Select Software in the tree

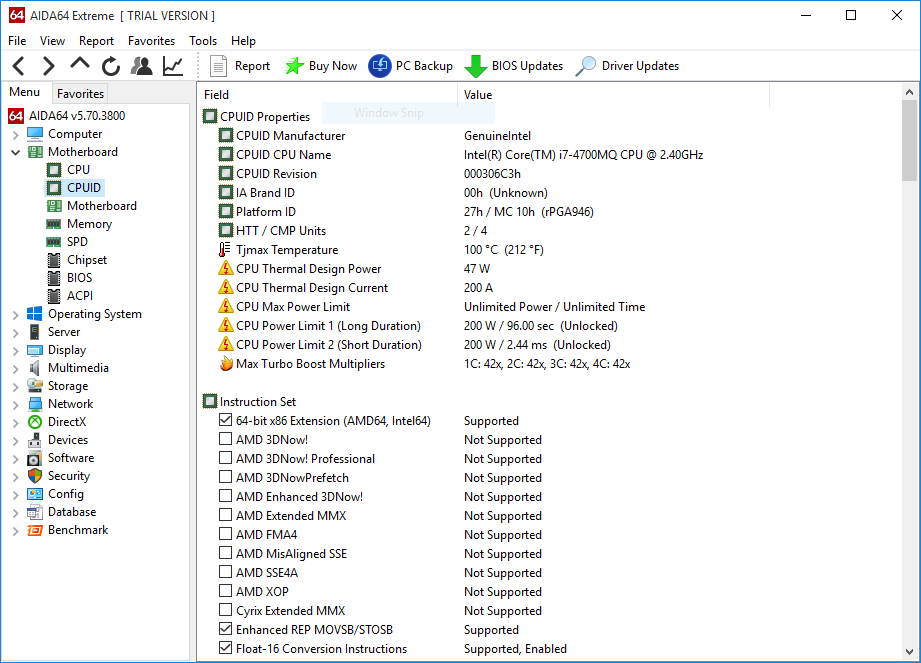click(x=71, y=458)
